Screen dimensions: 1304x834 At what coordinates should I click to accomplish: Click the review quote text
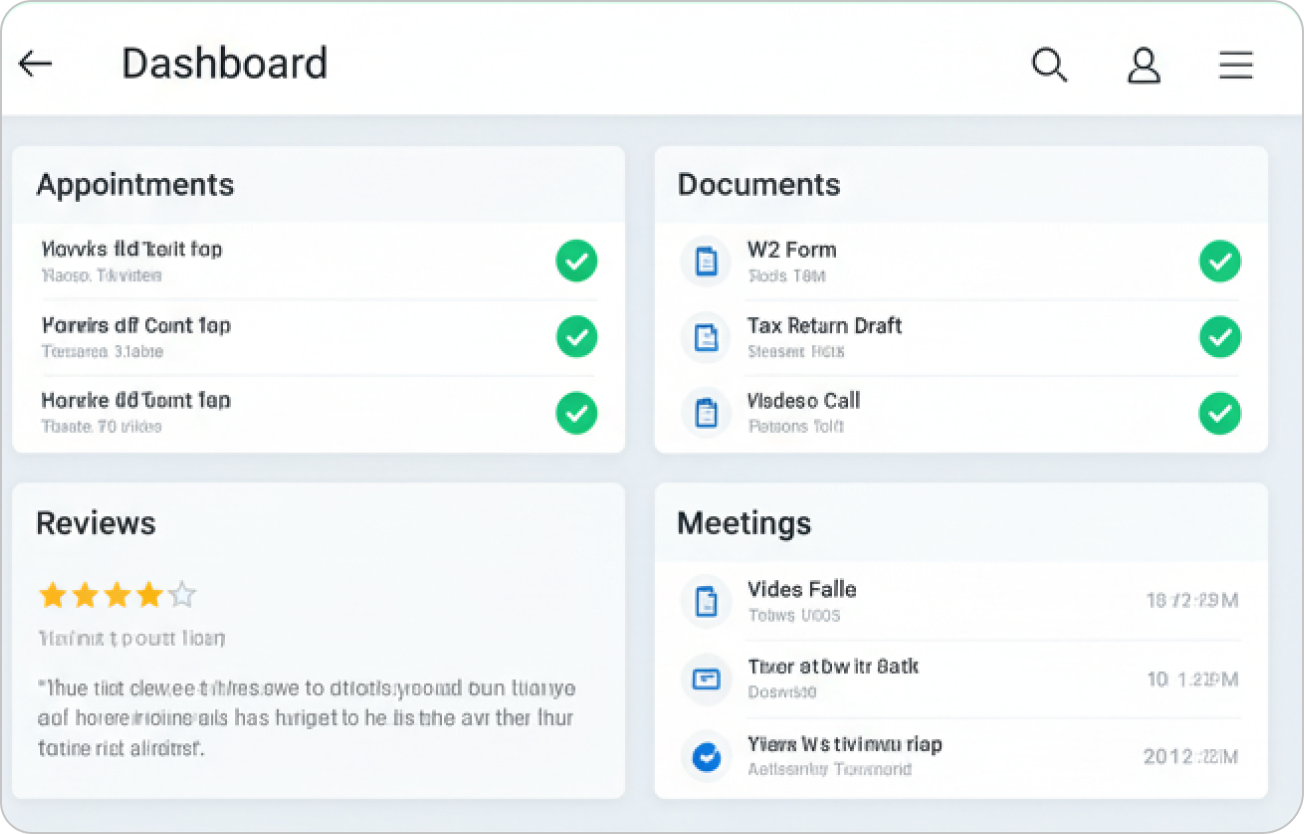(306, 718)
